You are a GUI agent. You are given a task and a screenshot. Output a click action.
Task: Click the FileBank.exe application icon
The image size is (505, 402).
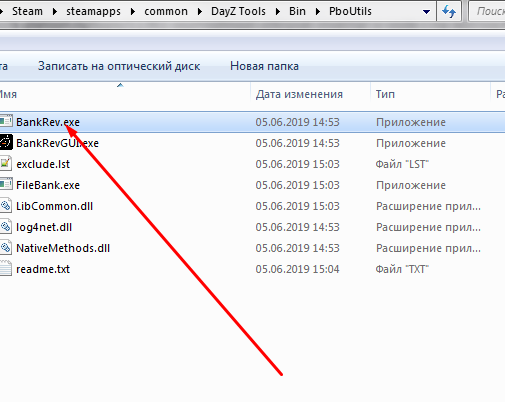click(x=6, y=185)
